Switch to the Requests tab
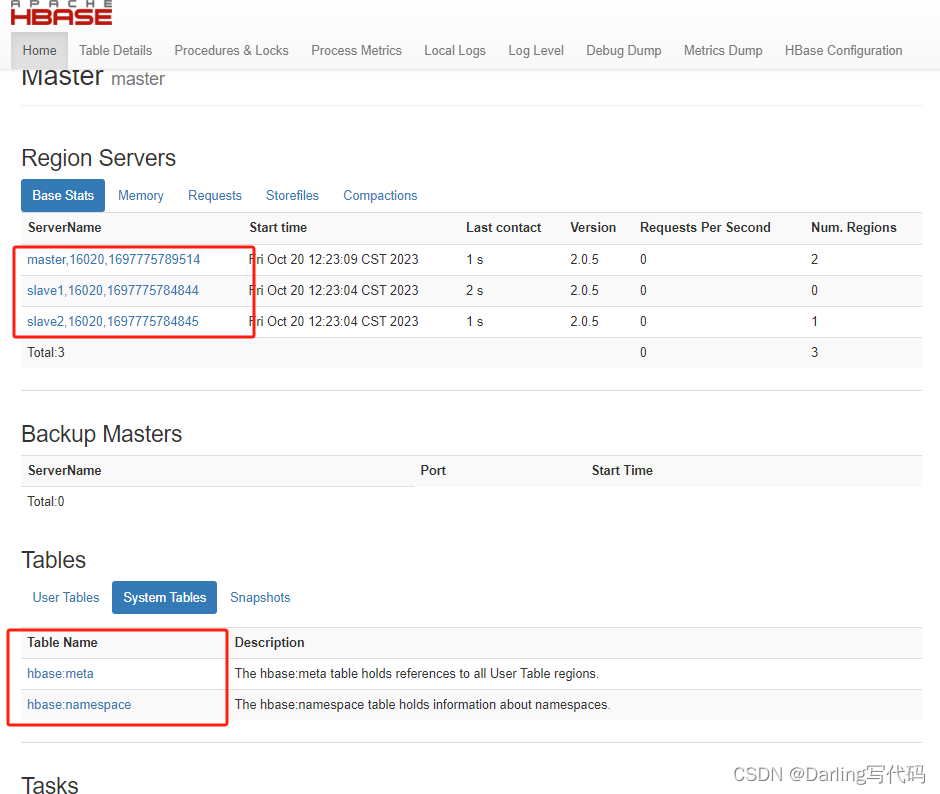940x794 pixels. pyautogui.click(x=214, y=195)
